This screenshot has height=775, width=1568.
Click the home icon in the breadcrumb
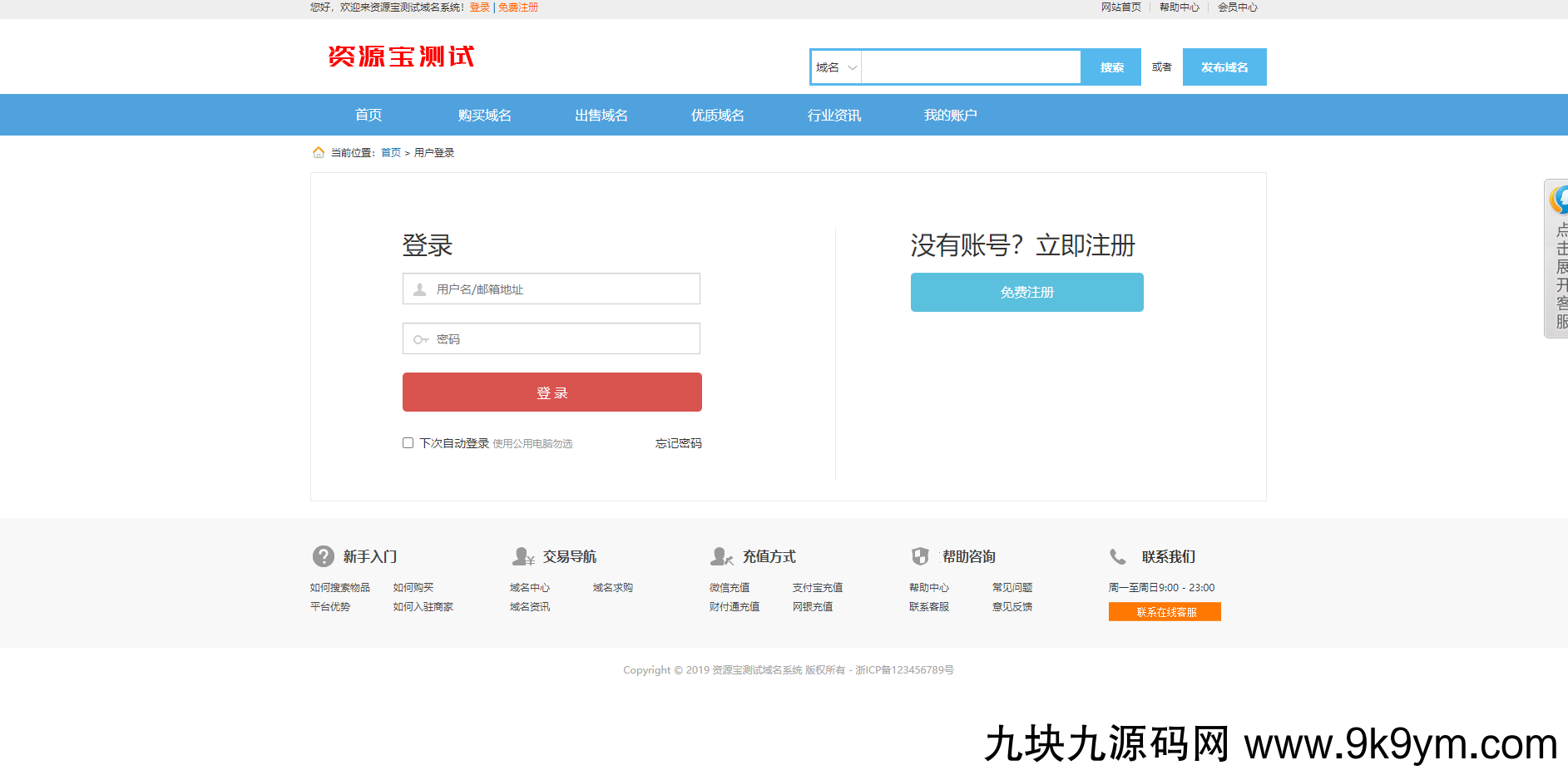click(x=319, y=151)
